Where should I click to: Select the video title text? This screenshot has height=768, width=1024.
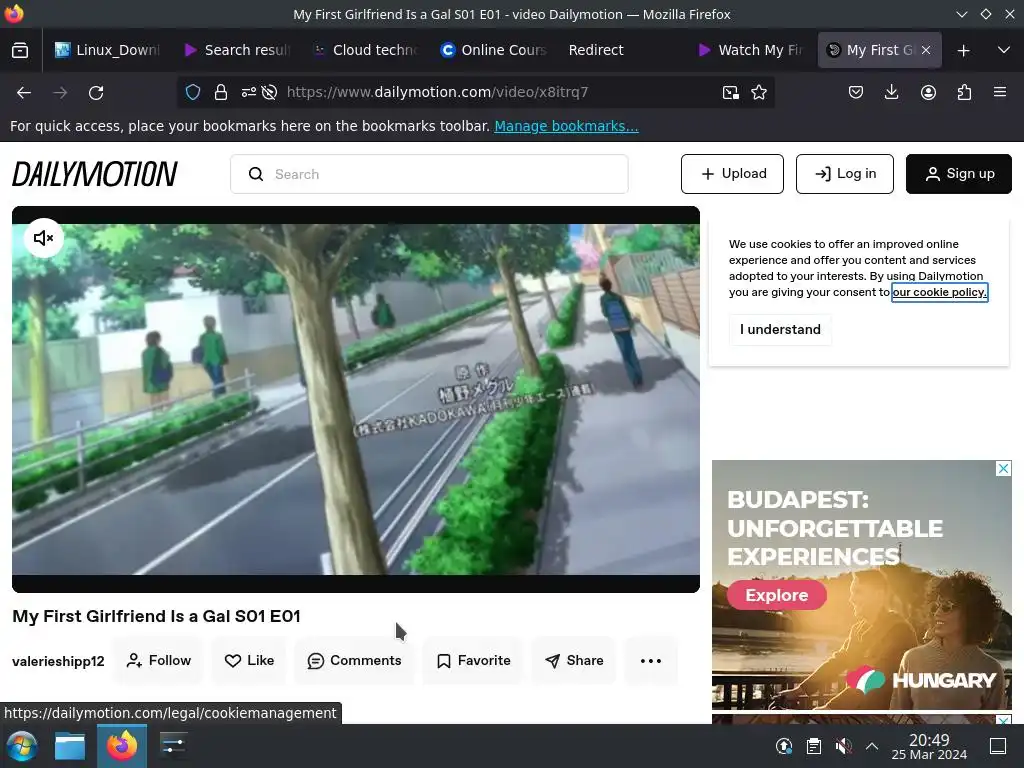click(156, 616)
